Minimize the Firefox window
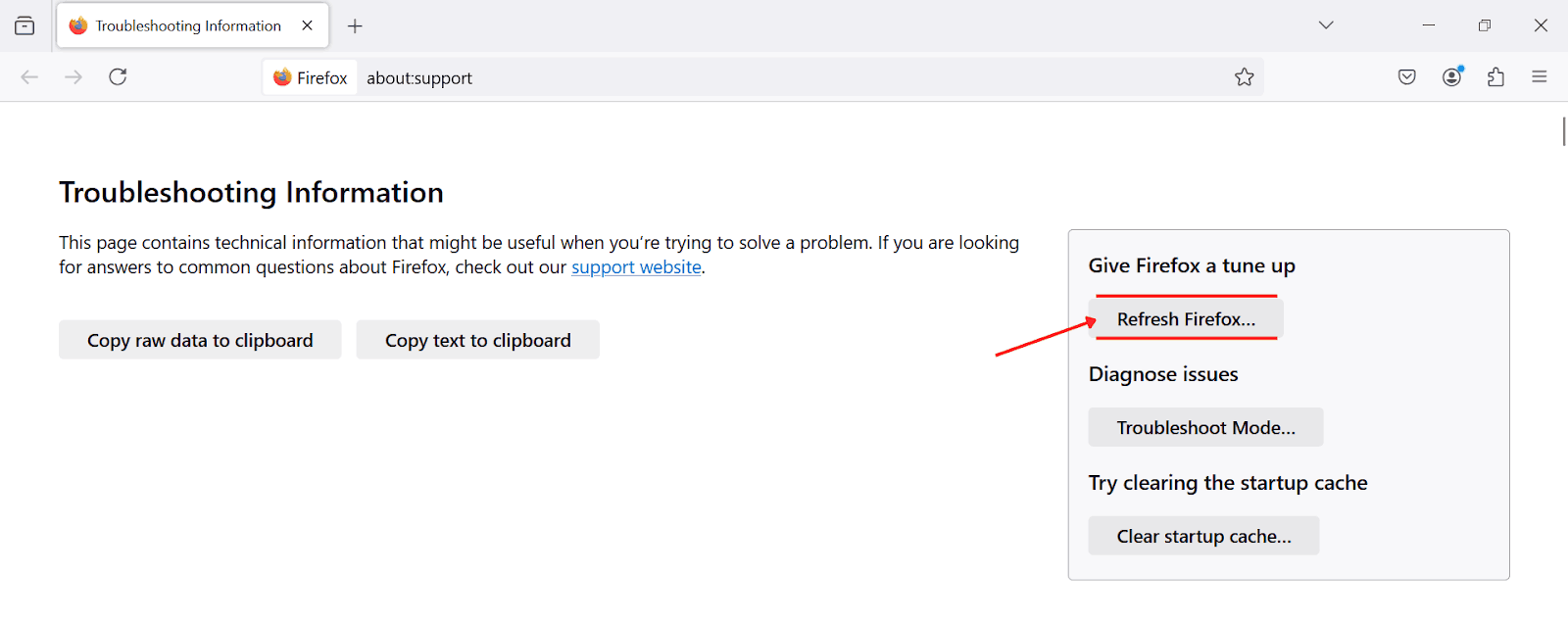 point(1429,25)
